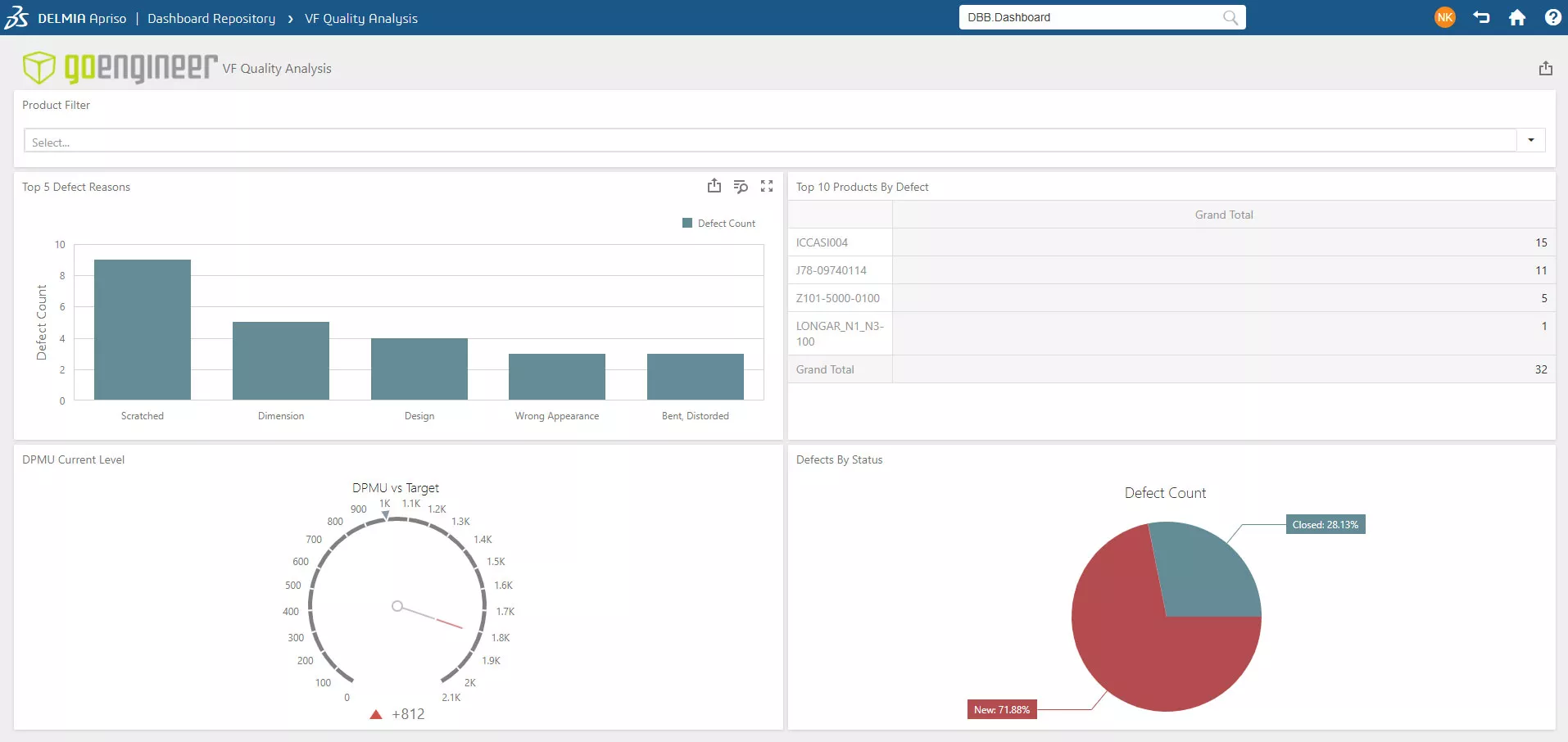Viewport: 1568px width, 742px height.
Task: Select the VF Quality Analysis breadcrumb
Action: click(361, 18)
